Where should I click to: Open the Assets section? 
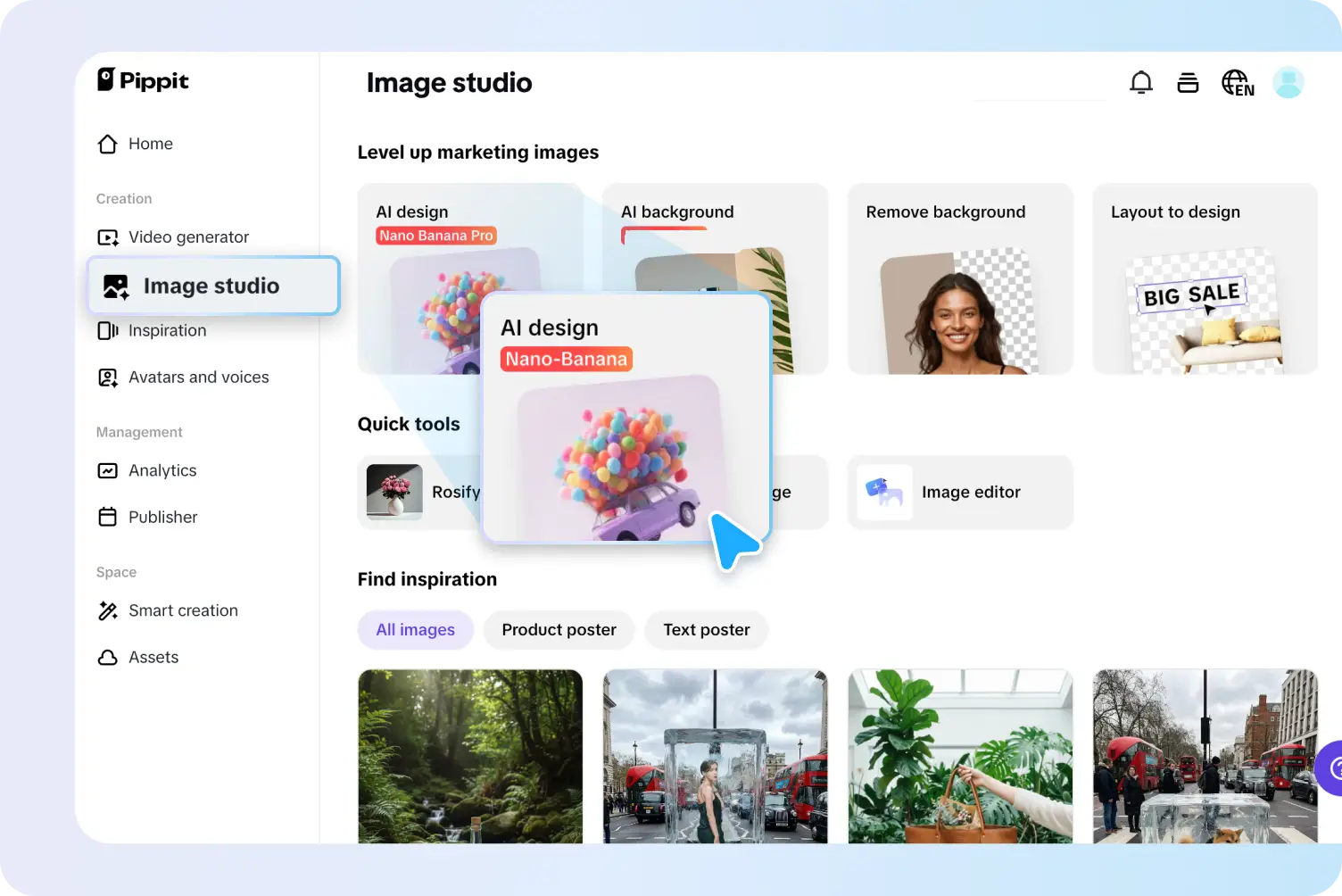pos(153,657)
